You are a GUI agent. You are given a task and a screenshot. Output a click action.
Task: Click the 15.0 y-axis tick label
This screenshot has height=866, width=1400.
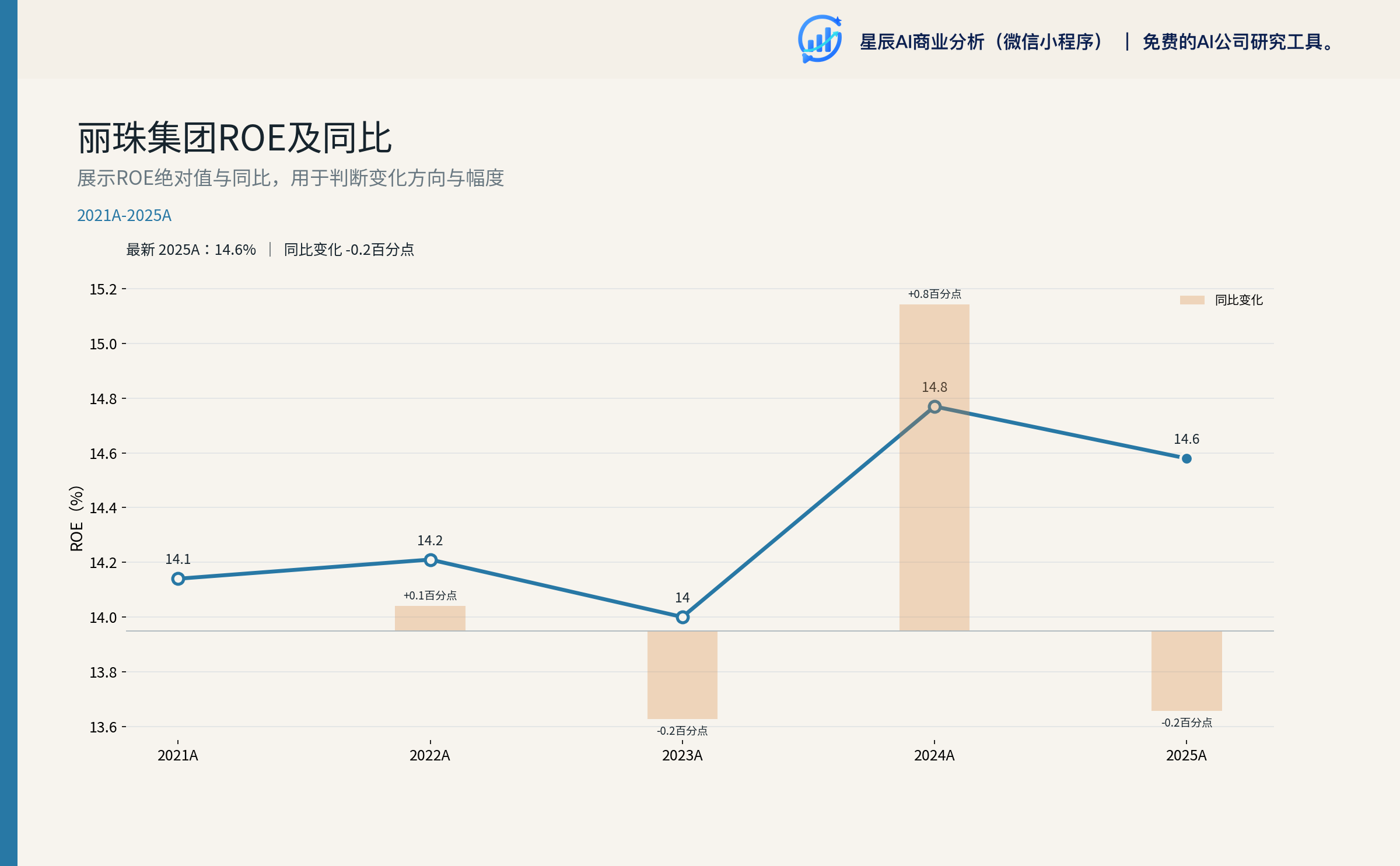103,344
